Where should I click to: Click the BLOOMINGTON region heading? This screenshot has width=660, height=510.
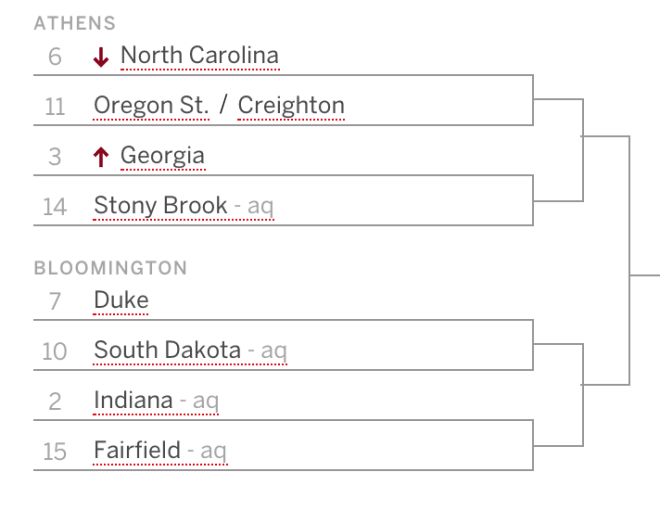coord(111,268)
